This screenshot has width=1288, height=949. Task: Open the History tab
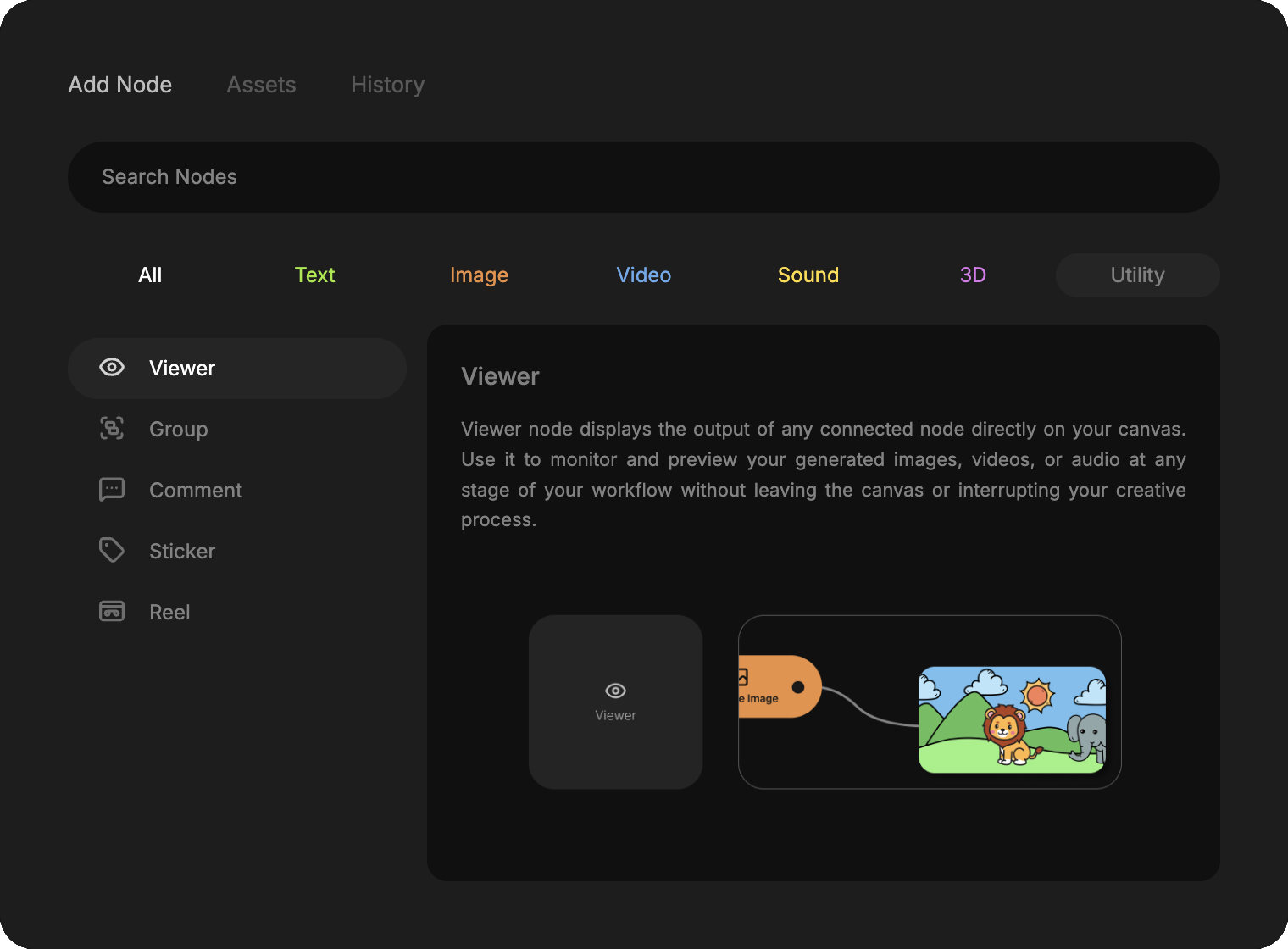pyautogui.click(x=387, y=85)
